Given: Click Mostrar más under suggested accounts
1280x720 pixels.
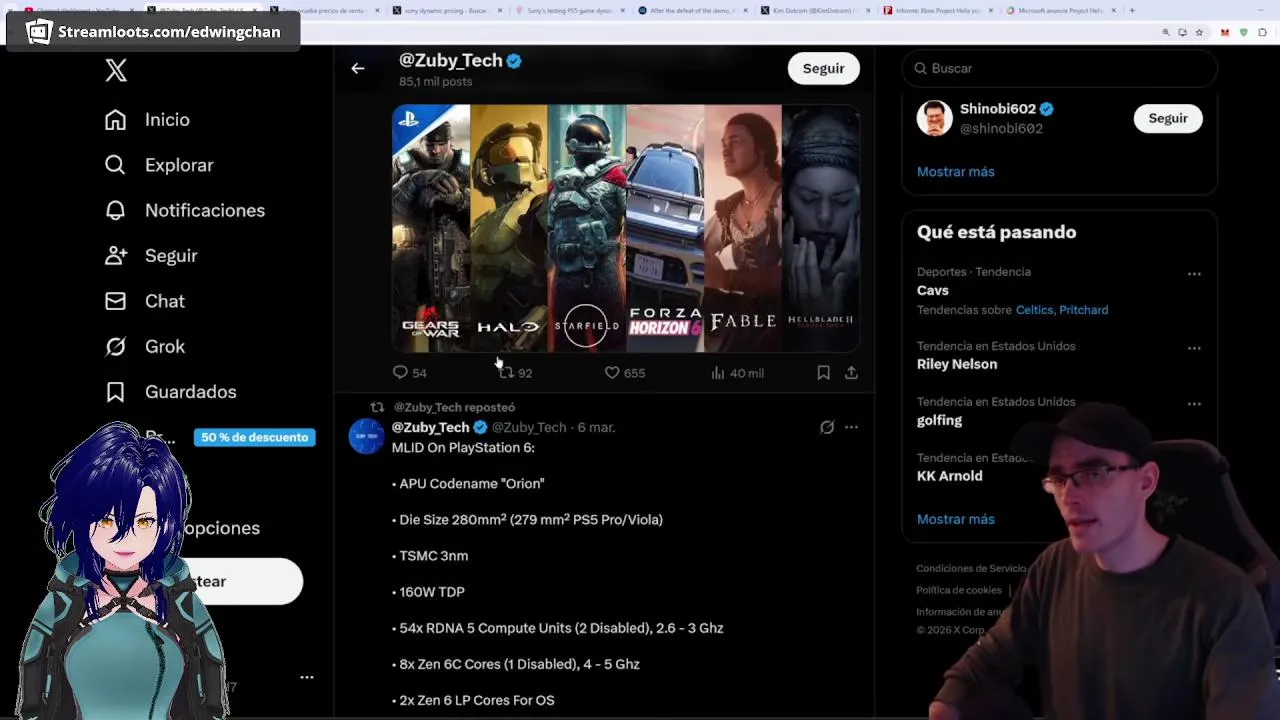Looking at the screenshot, I should coord(955,172).
